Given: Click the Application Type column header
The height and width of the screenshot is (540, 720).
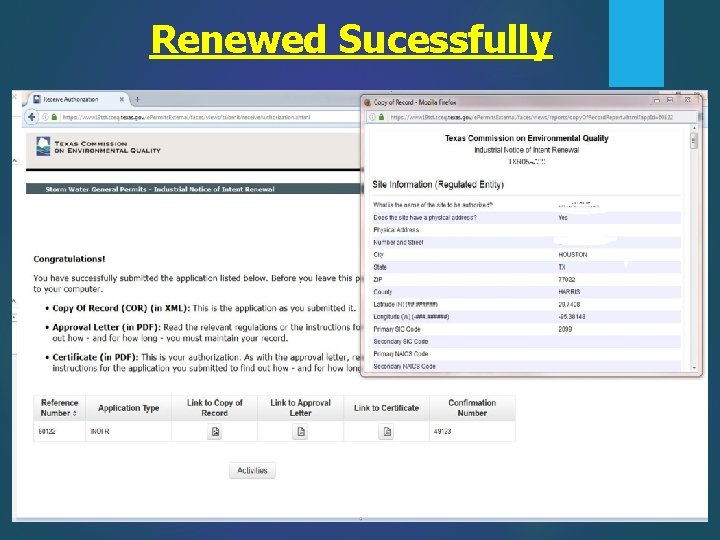Looking at the screenshot, I should tap(129, 408).
